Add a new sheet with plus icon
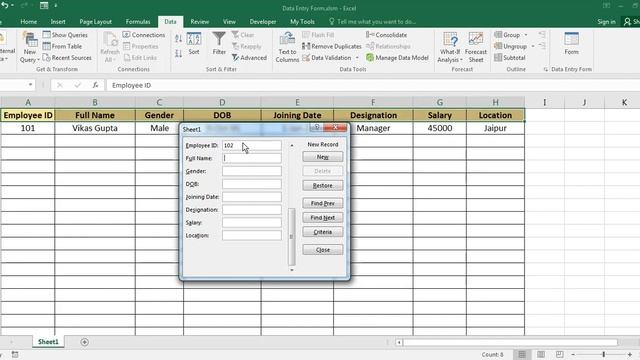This screenshot has height=360, width=640. point(84,342)
